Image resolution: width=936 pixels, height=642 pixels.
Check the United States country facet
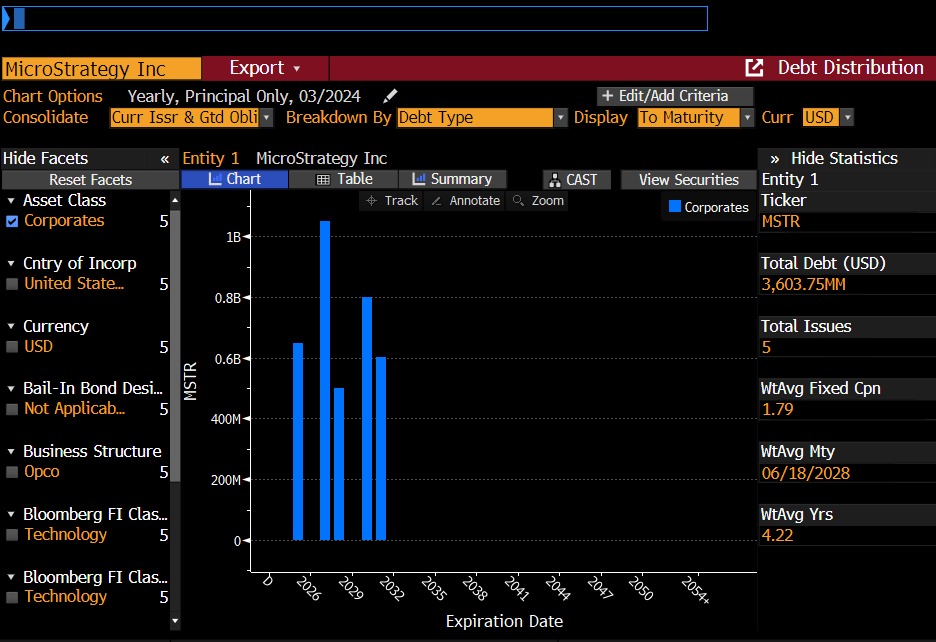[12, 284]
